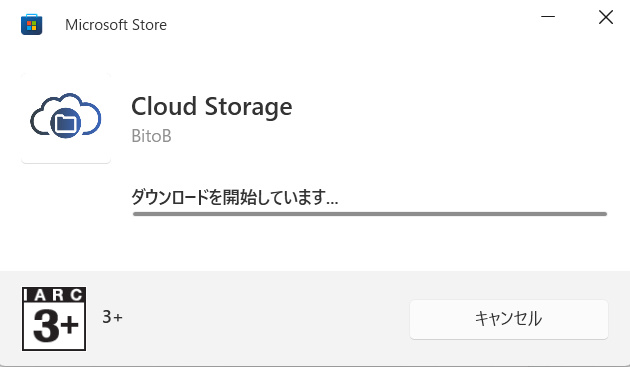Viewport: 630px width, 367px height.
Task: Click the Microsoft Store window title text
Action: coord(116,25)
